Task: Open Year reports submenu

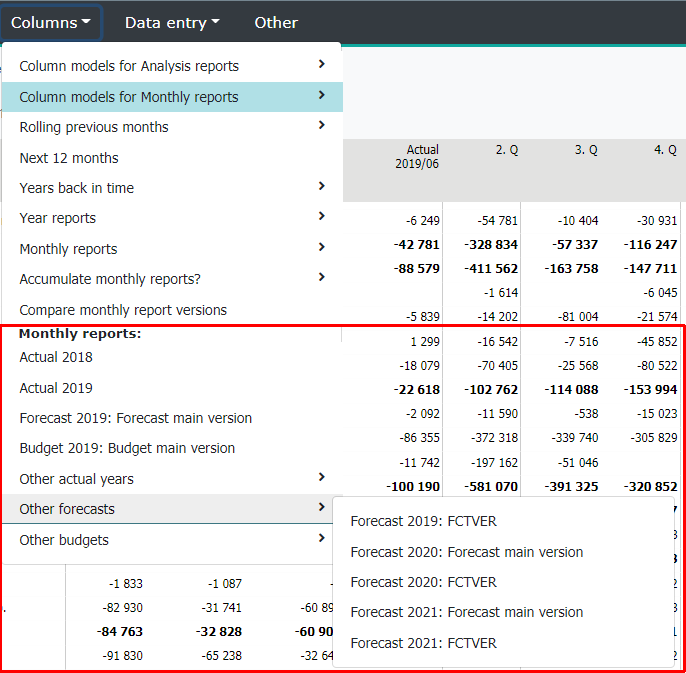Action: [172, 218]
